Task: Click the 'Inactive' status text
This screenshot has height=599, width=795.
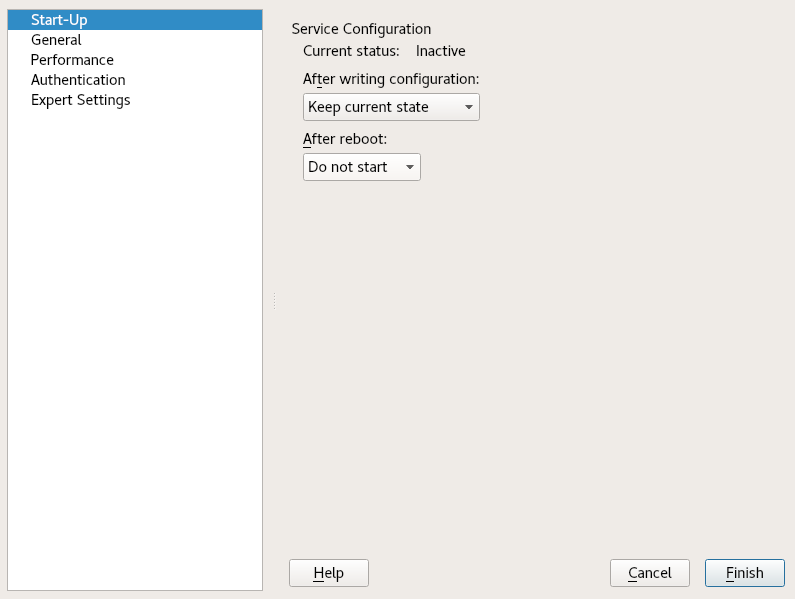Action: (x=440, y=50)
